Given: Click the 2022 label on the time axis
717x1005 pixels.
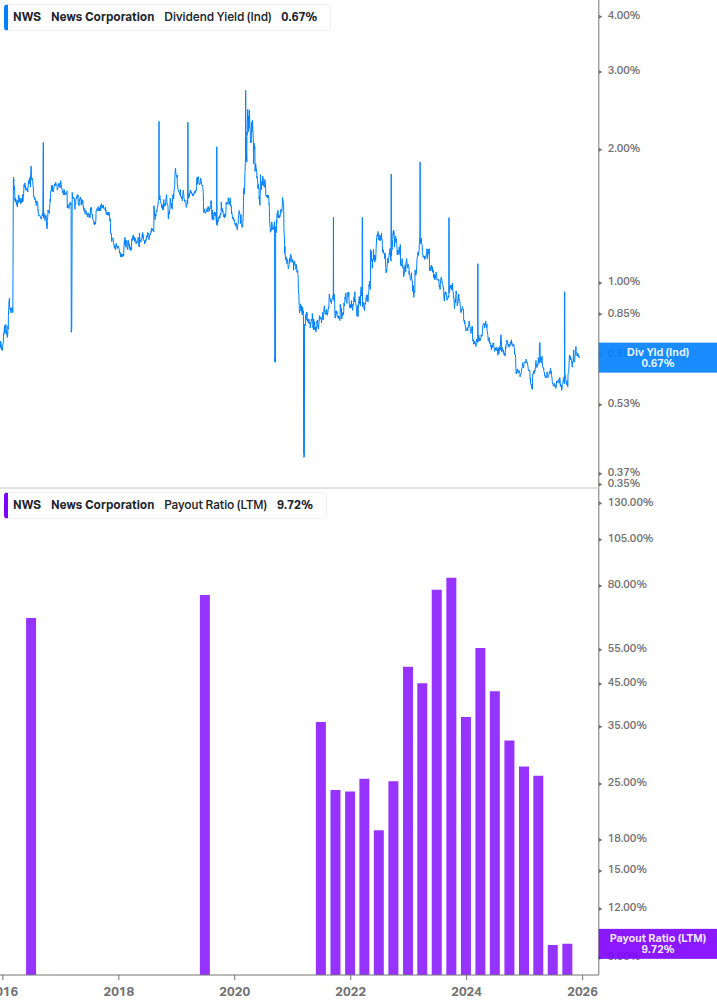Looking at the screenshot, I should [x=350, y=991].
